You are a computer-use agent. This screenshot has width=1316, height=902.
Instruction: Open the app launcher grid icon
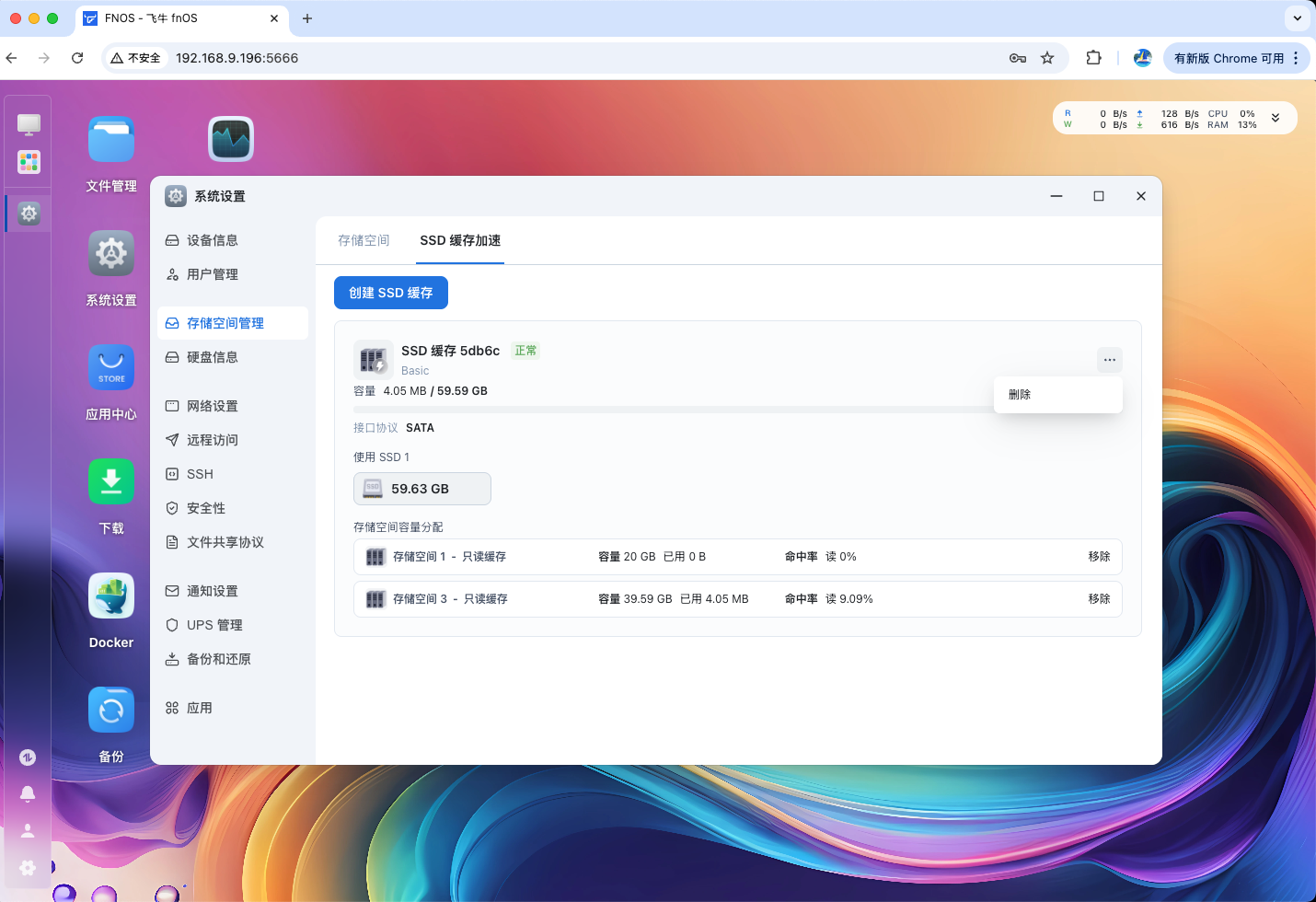point(29,162)
